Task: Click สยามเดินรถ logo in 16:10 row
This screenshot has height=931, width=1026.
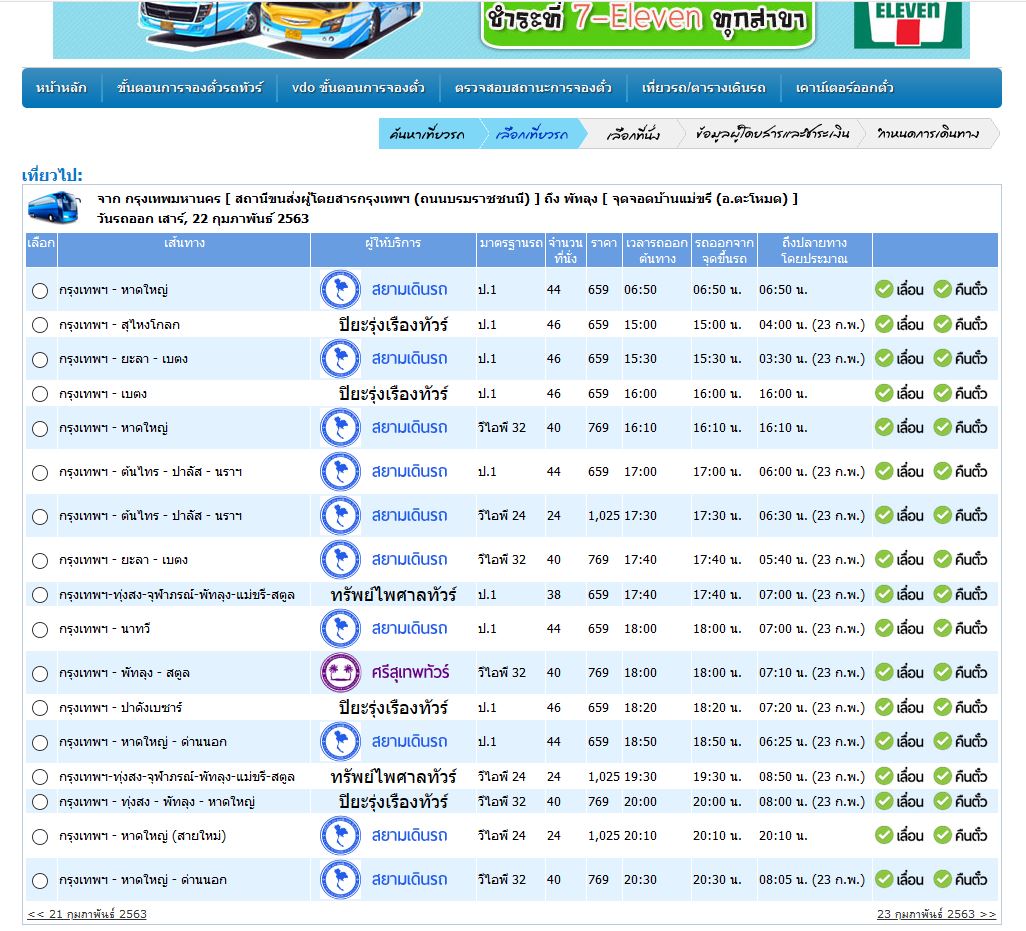Action: (340, 427)
